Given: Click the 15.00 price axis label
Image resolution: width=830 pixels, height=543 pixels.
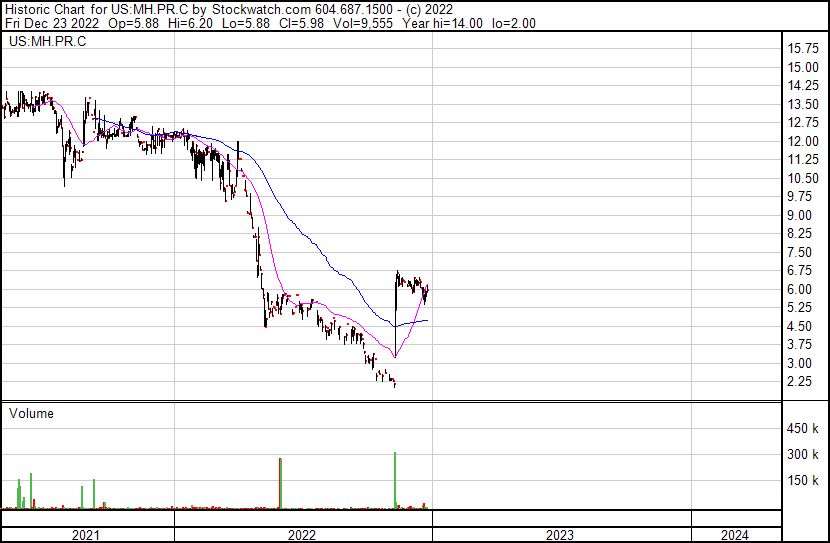Looking at the screenshot, I should point(803,67).
